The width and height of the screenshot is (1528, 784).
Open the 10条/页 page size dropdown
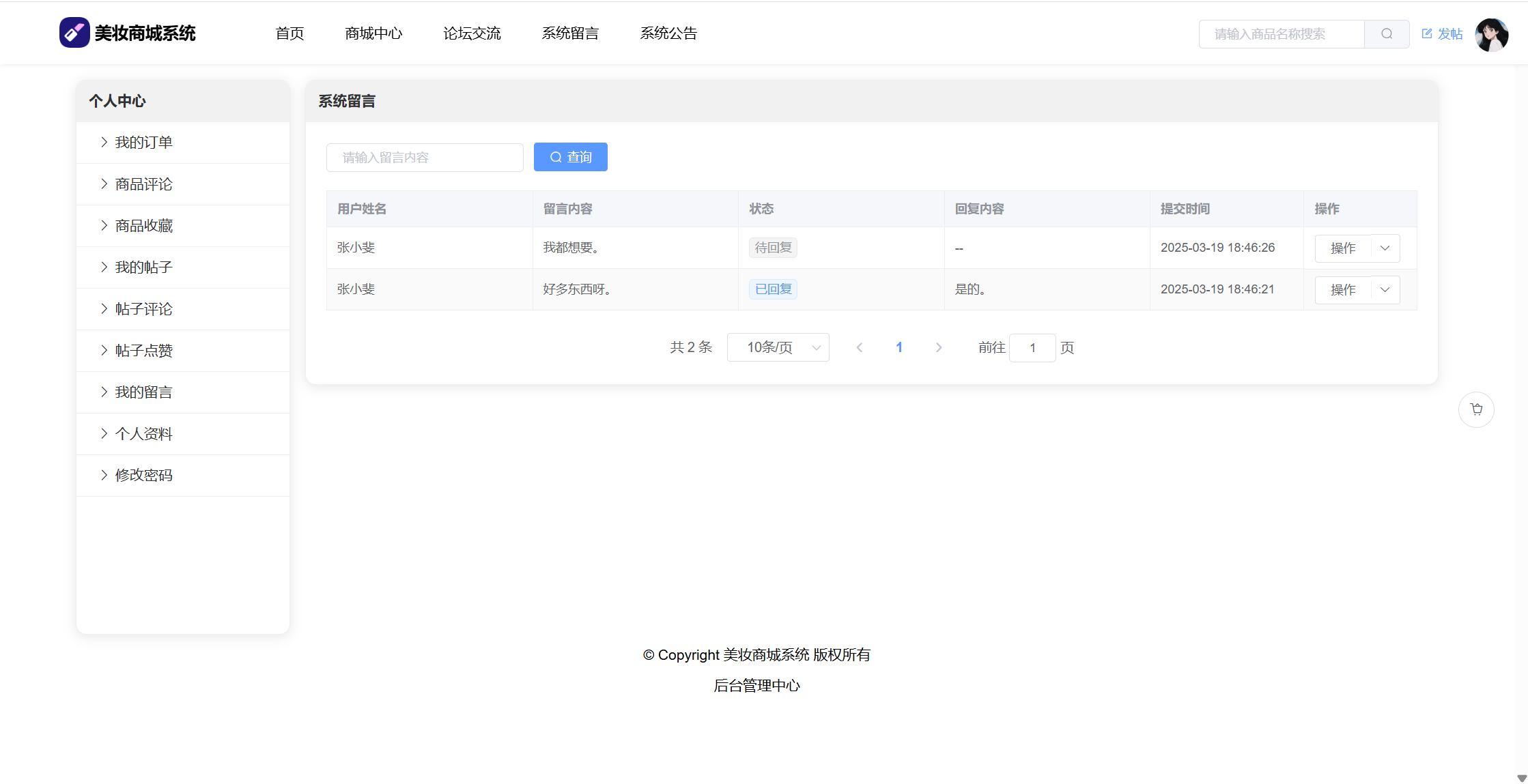coord(778,348)
